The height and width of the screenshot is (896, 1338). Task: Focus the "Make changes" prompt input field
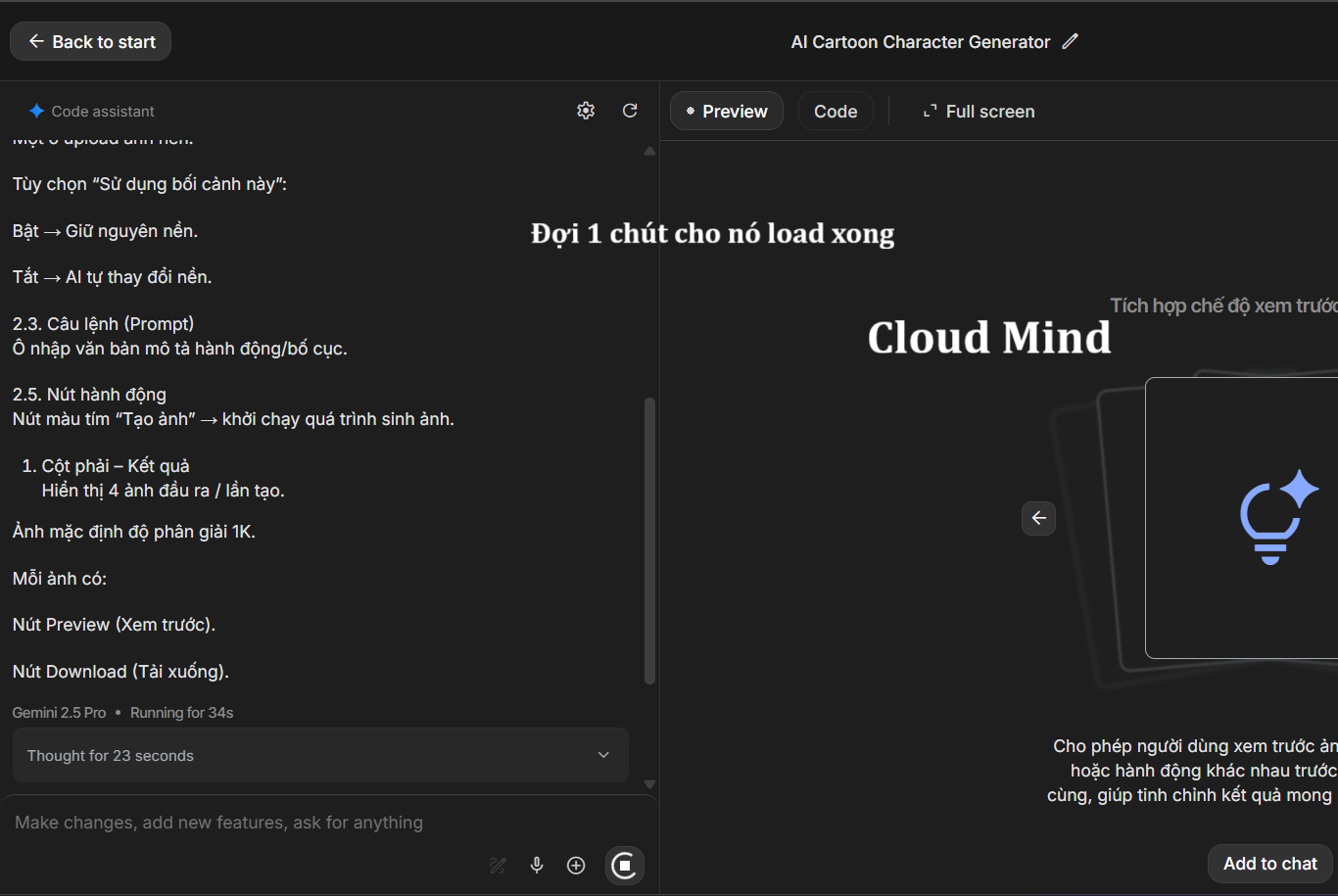[x=294, y=823]
